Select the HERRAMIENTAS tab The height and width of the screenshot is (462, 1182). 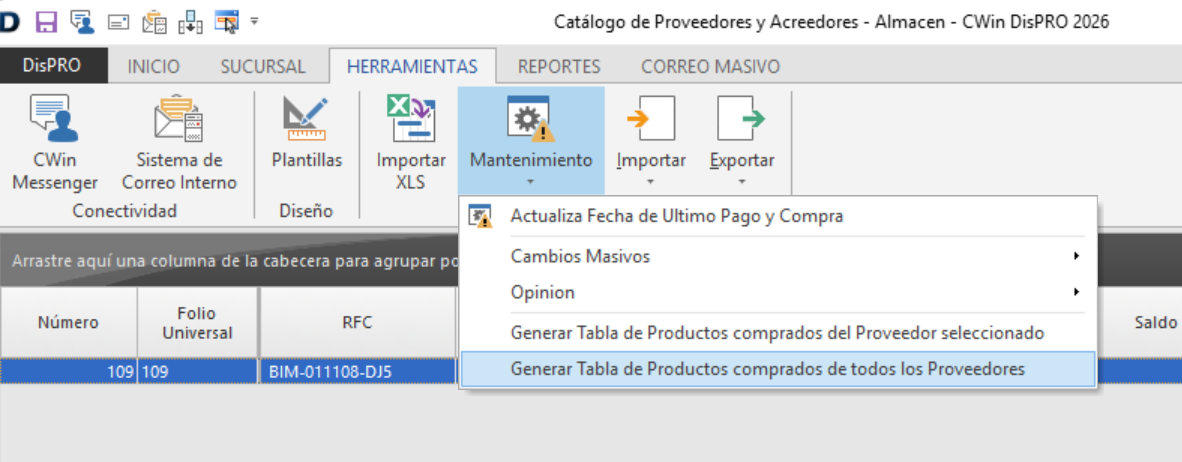(x=412, y=66)
